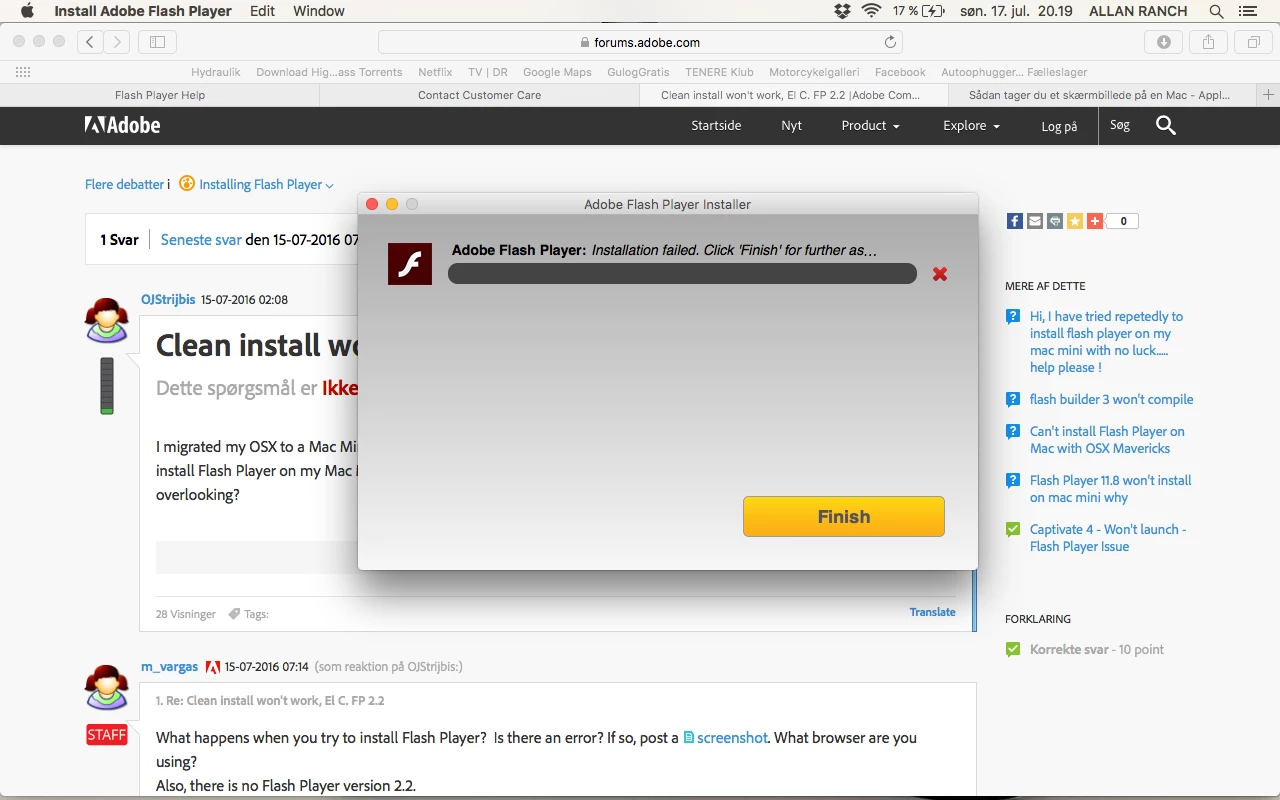Show the Safari sidebar
Viewport: 1280px width, 800px height.
click(157, 42)
